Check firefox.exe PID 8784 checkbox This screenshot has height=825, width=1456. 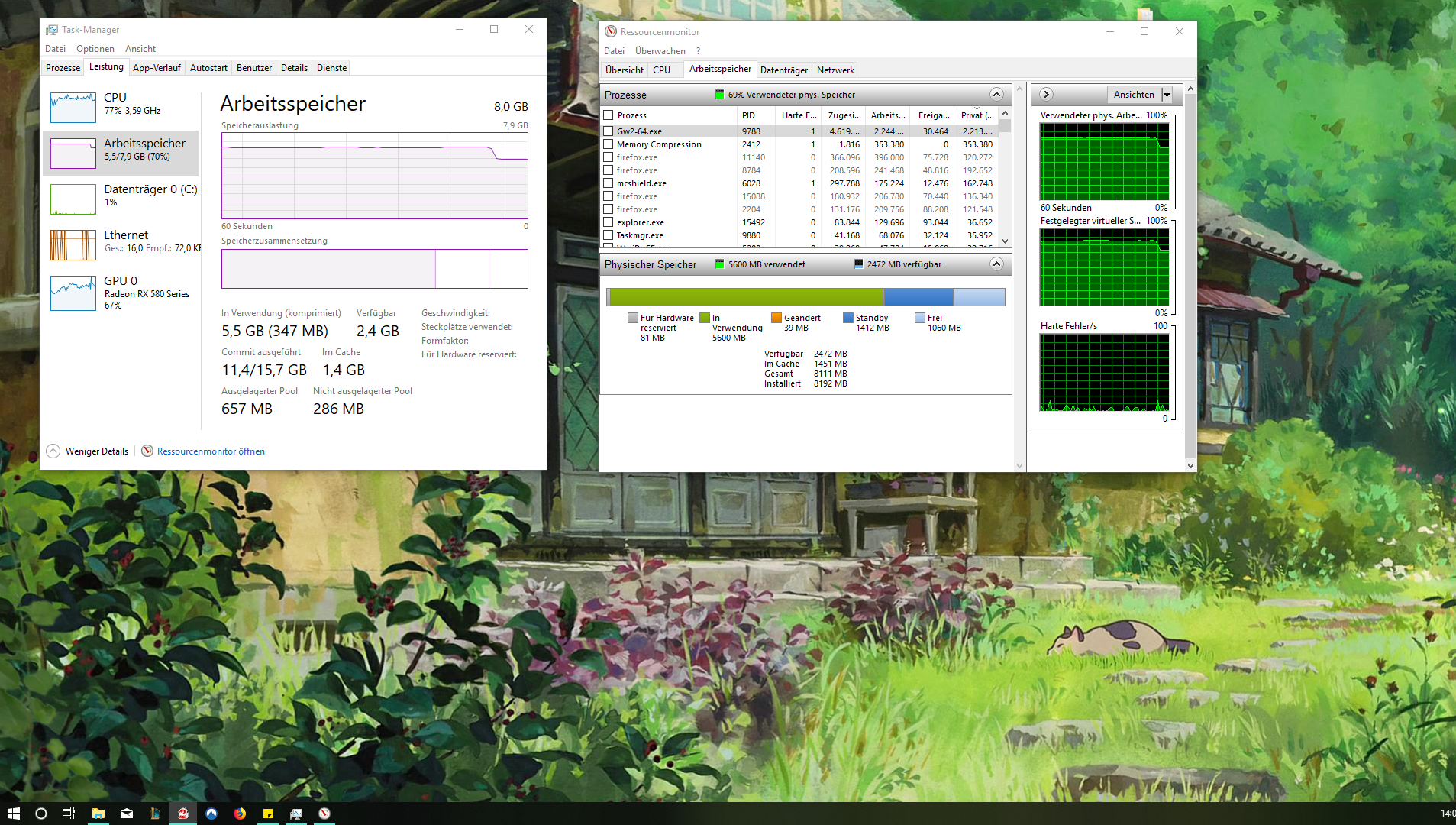tap(609, 170)
